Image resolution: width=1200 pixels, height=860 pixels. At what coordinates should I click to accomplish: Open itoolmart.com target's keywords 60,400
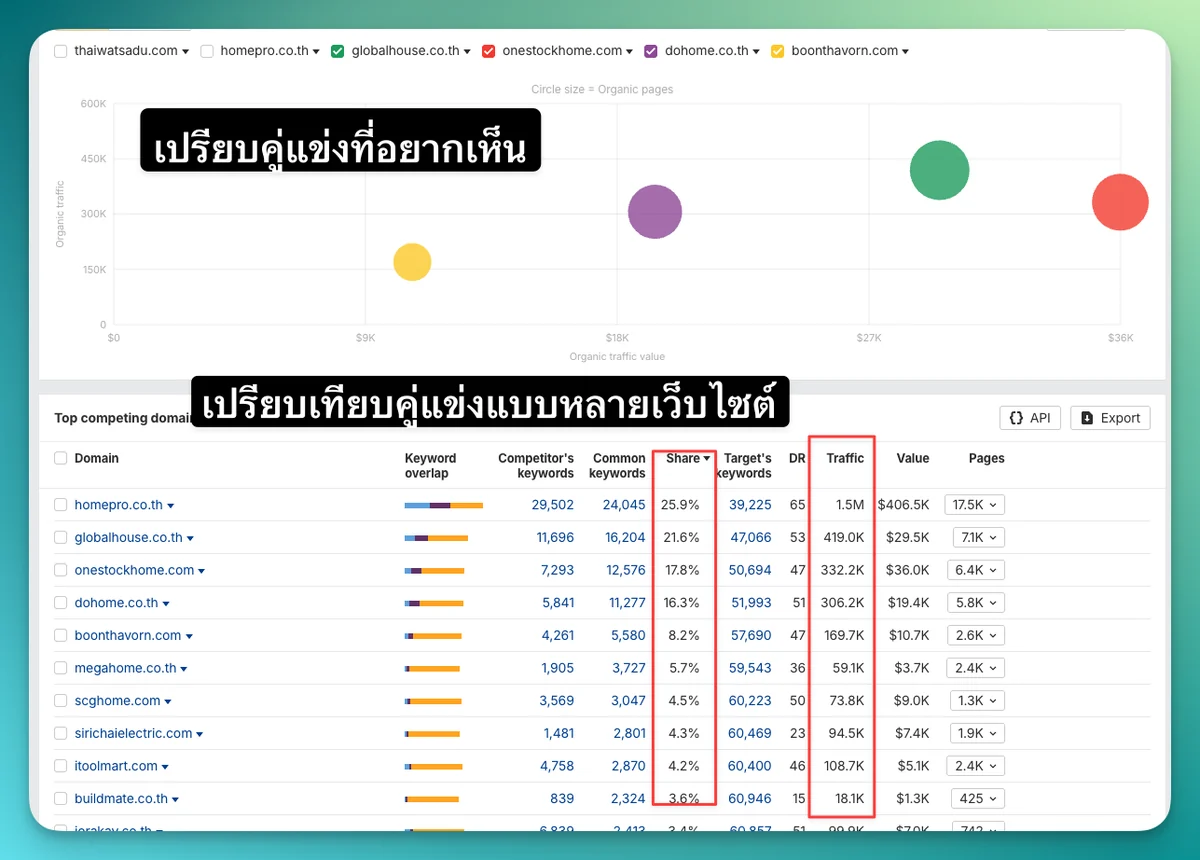click(750, 766)
